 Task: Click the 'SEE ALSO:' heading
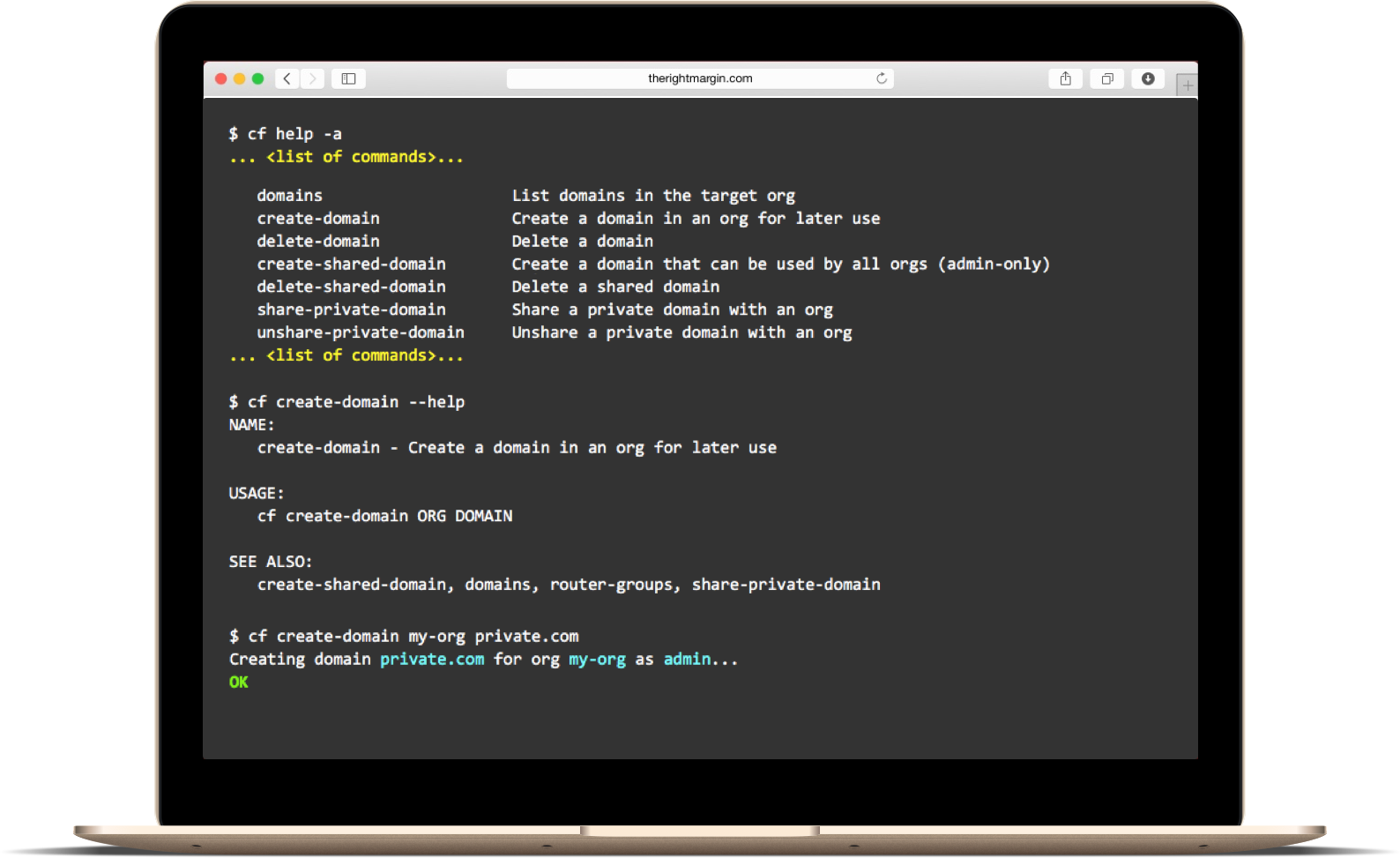[x=271, y=563]
